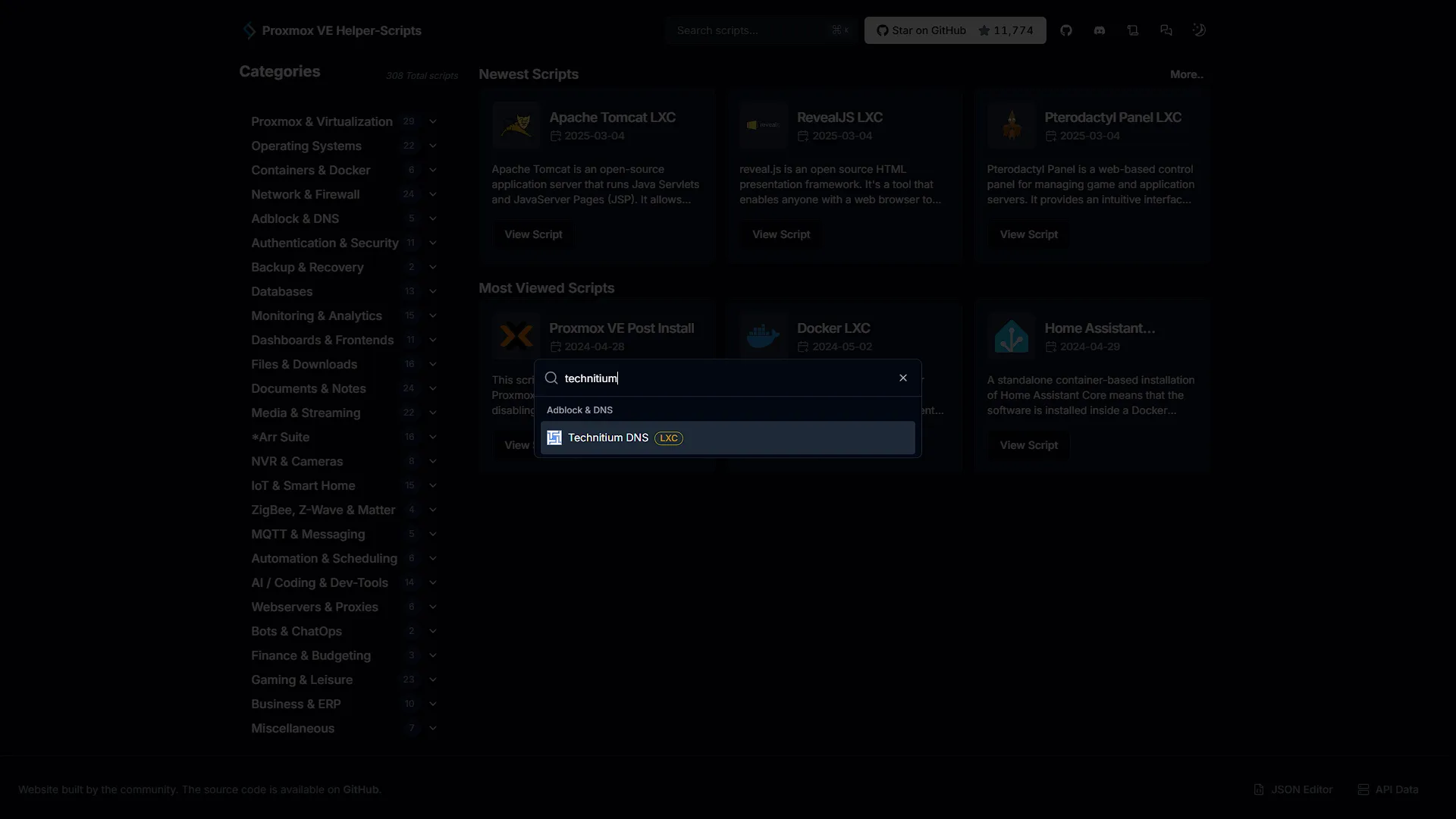Click the magnifier icon in search dialog
Screen dimensions: 1456x819
(x=551, y=378)
